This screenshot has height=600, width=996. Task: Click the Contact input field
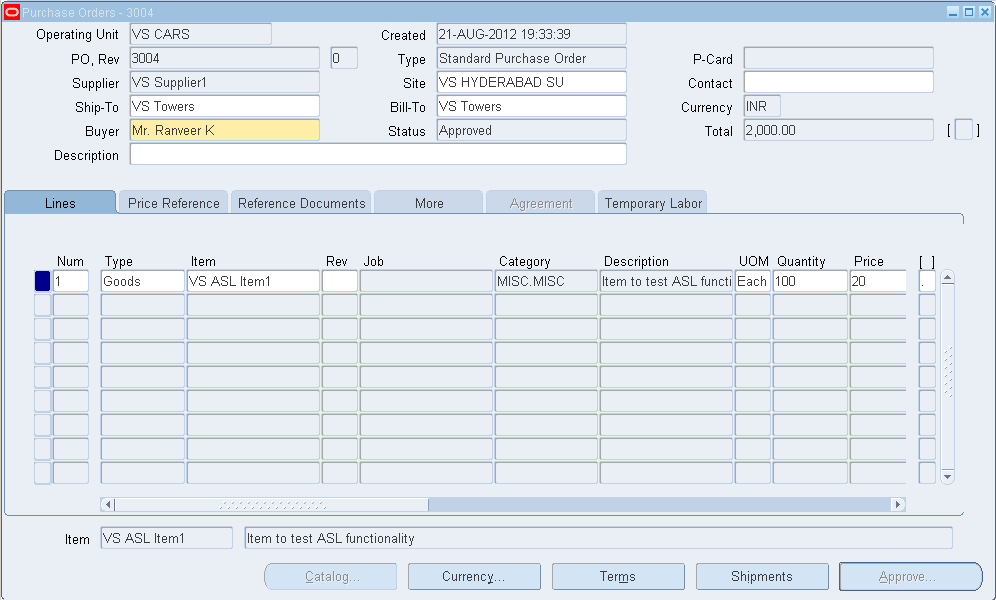[836, 82]
